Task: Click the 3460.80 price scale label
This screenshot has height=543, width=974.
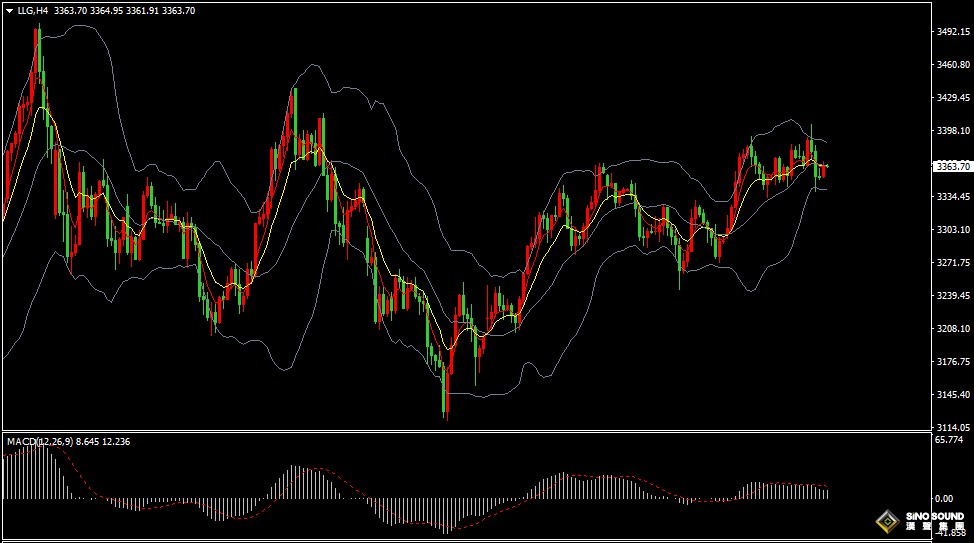Action: coord(952,65)
